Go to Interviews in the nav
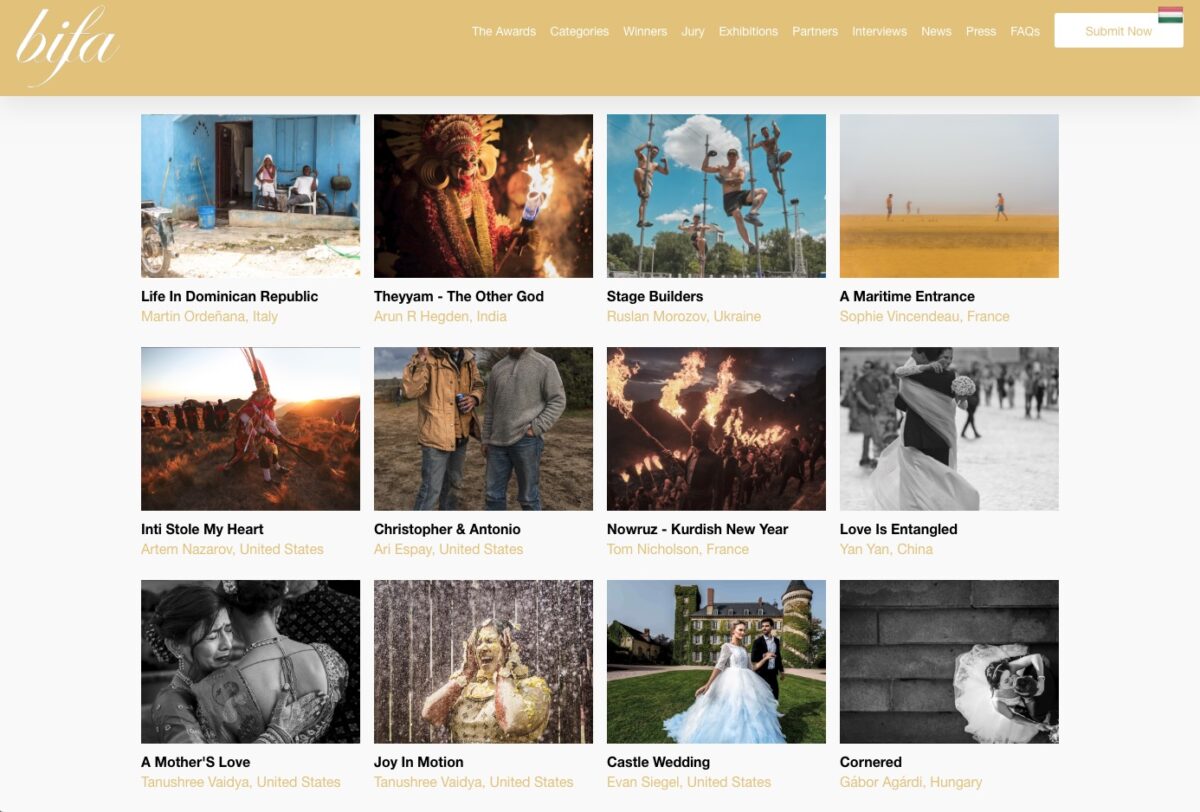The width and height of the screenshot is (1200, 812). click(879, 31)
